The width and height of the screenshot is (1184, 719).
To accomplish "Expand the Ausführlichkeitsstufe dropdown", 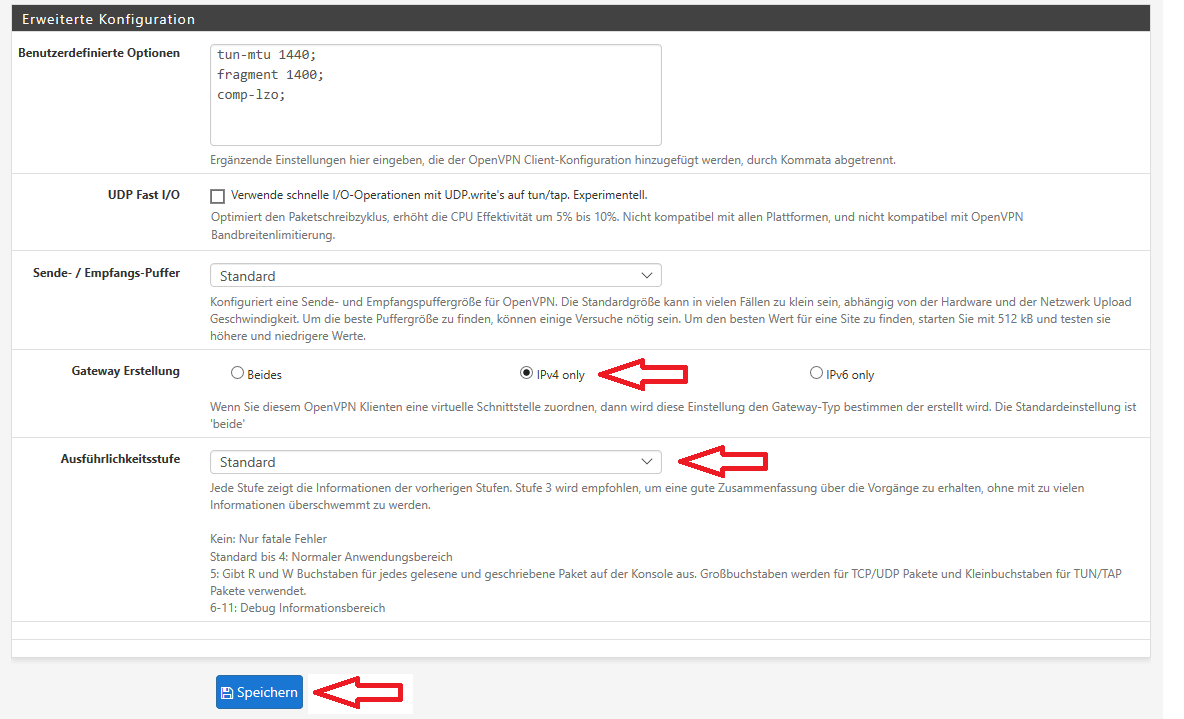I will 435,462.
